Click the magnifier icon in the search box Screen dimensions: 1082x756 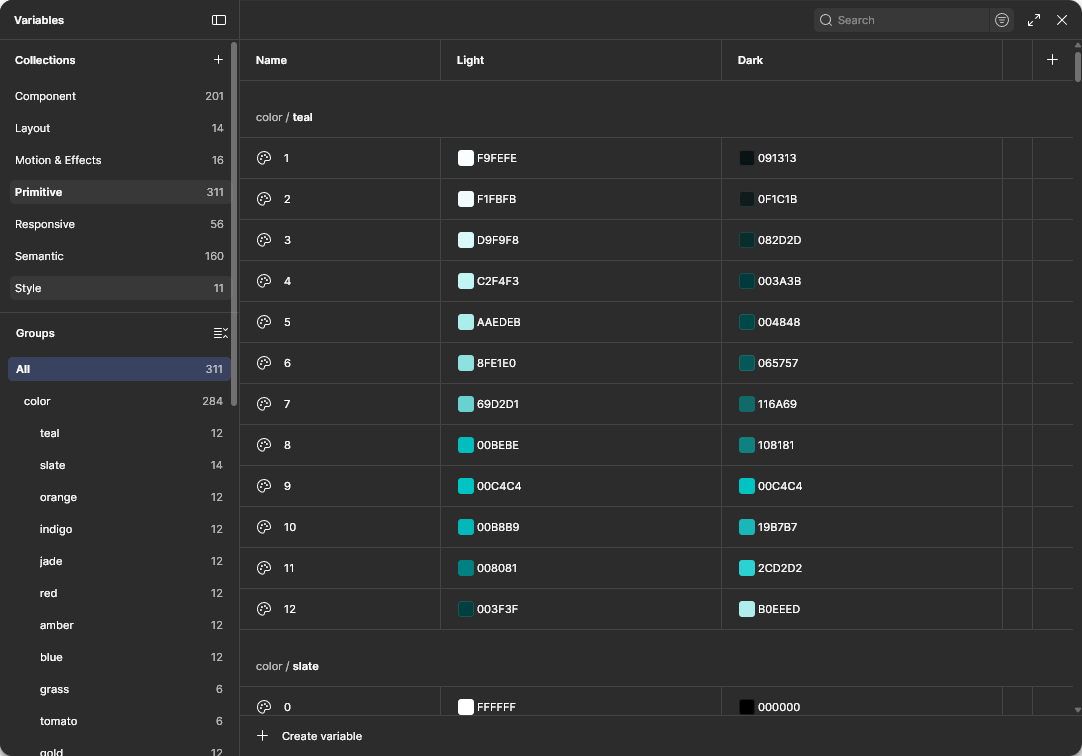[826, 20]
